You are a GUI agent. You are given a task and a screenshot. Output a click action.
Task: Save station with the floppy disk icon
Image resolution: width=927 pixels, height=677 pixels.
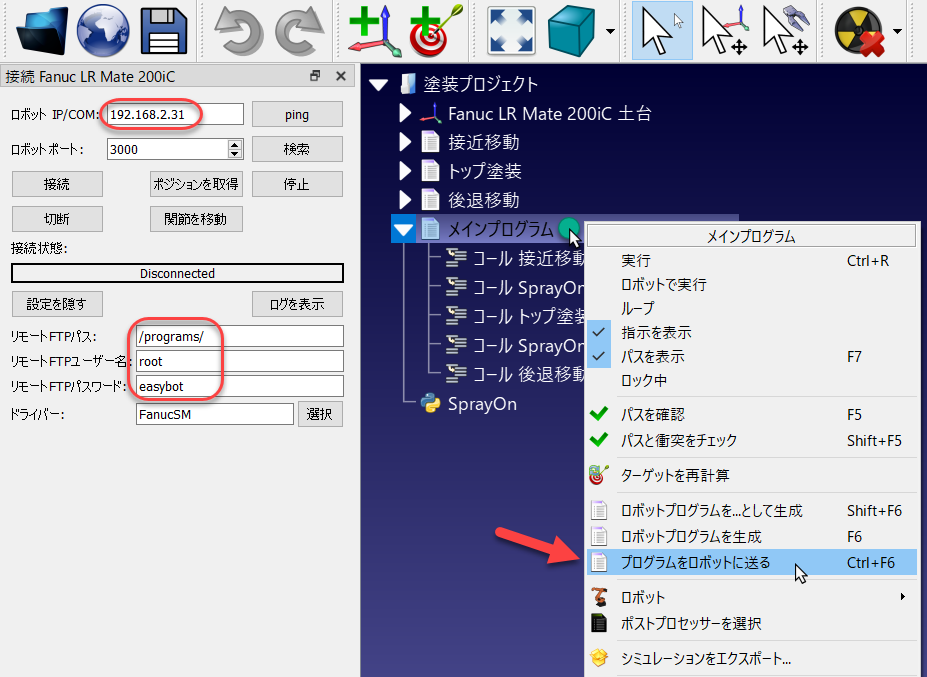(x=164, y=31)
